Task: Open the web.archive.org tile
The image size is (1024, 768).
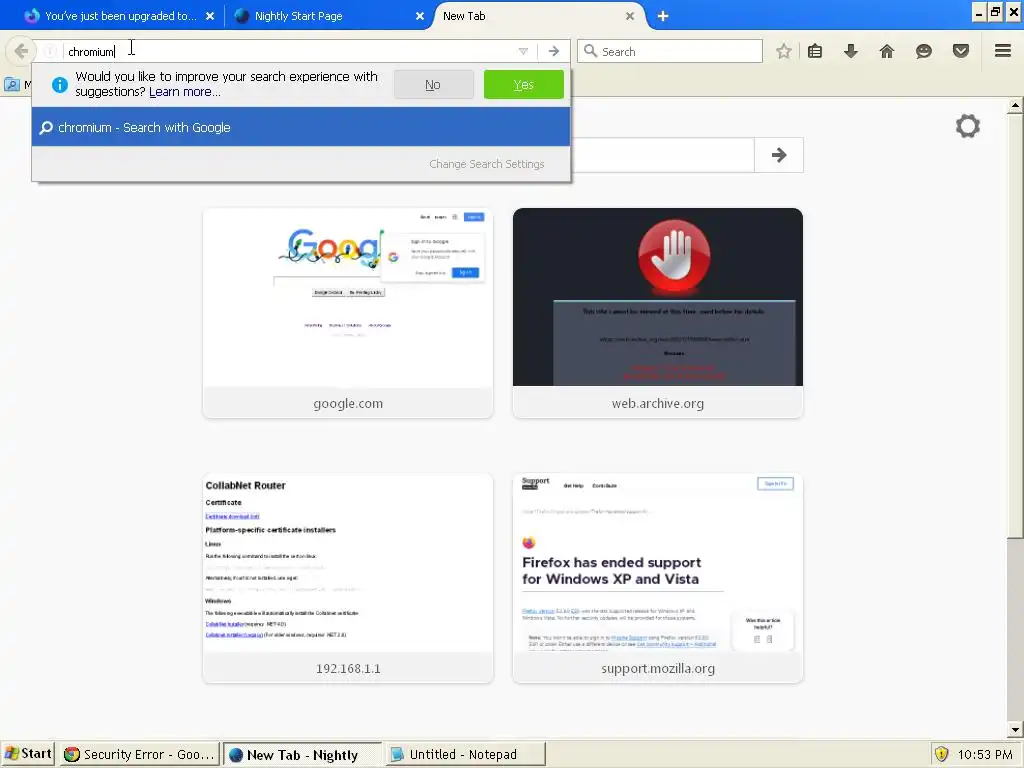Action: pyautogui.click(x=658, y=313)
